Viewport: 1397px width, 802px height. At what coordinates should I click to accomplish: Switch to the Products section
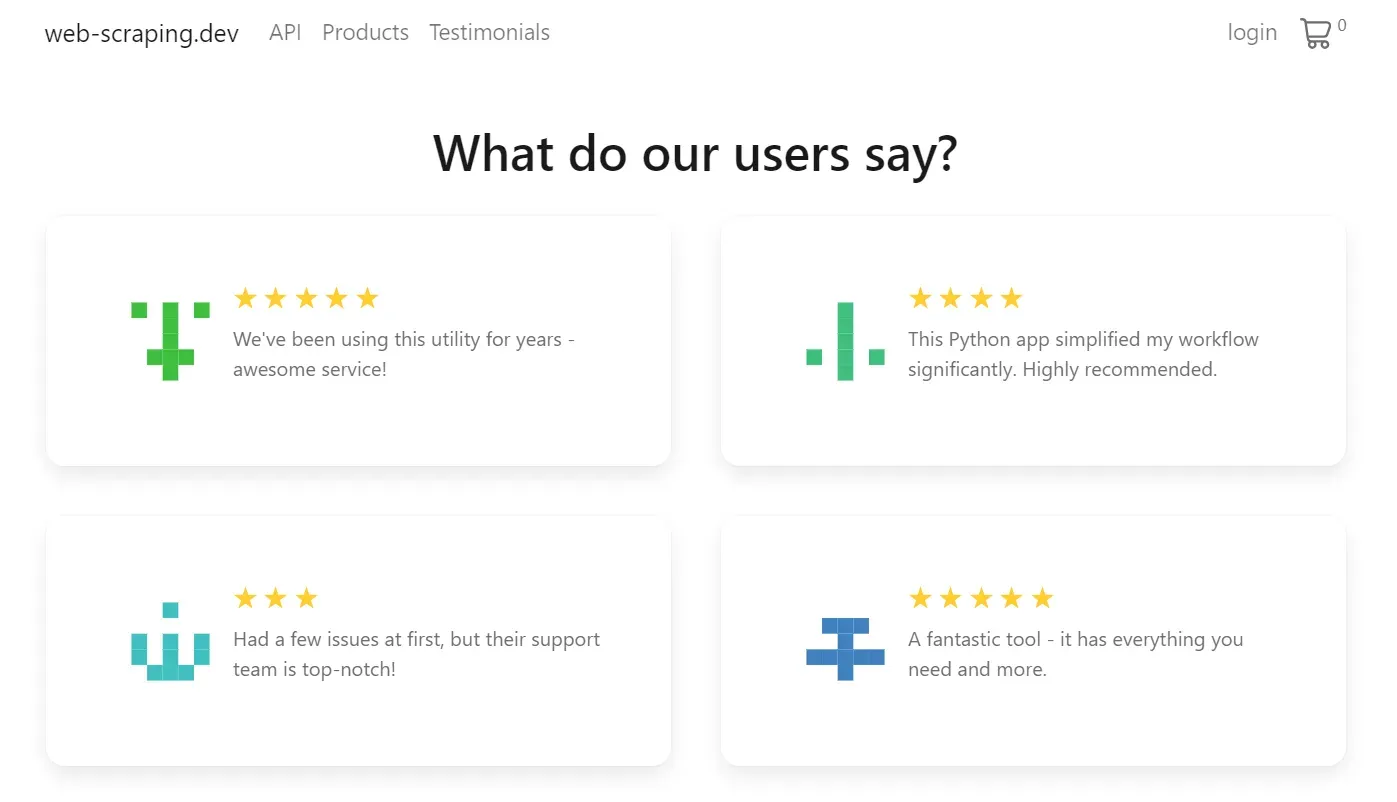click(x=365, y=32)
